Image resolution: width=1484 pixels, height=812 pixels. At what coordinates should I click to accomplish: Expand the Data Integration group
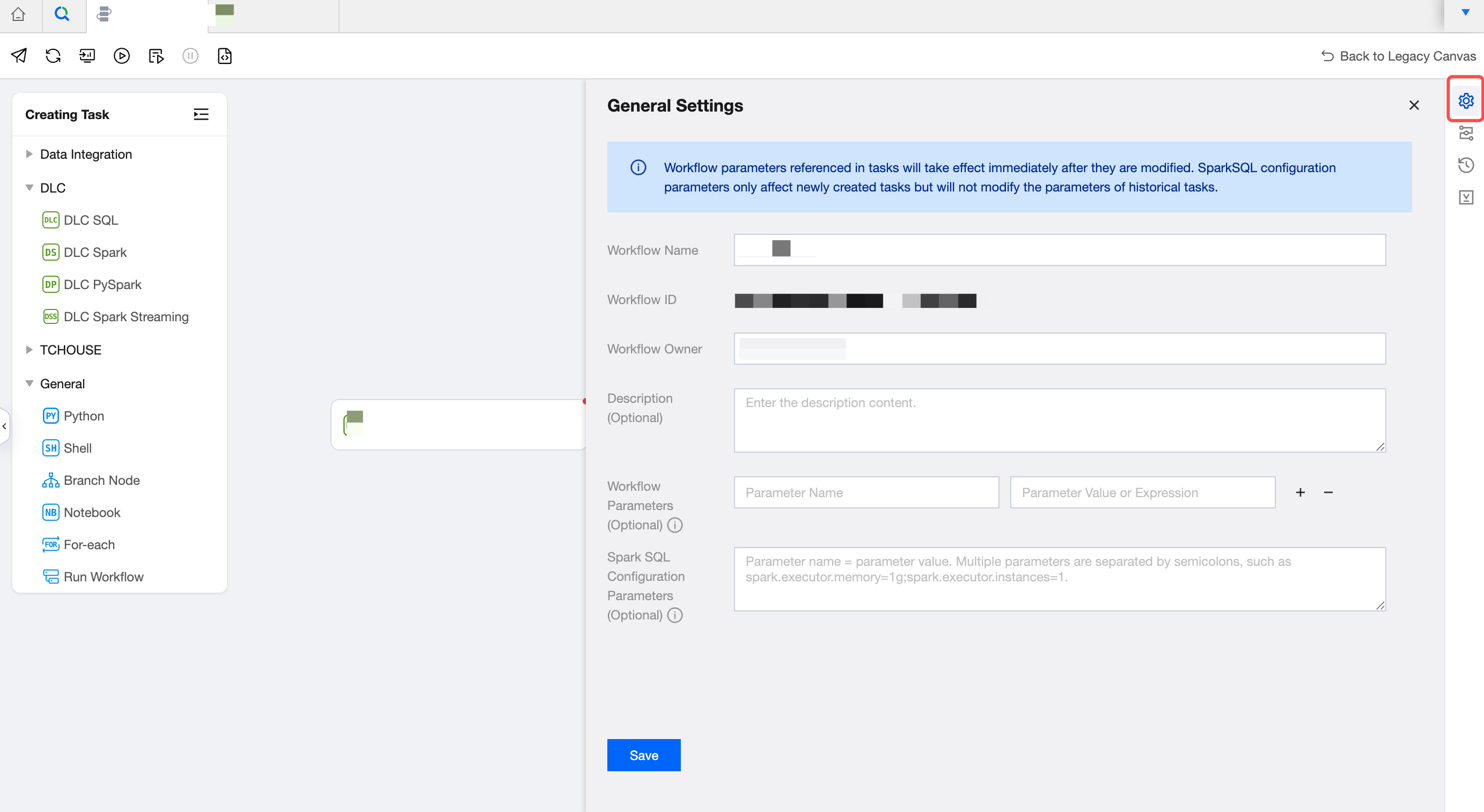point(30,154)
